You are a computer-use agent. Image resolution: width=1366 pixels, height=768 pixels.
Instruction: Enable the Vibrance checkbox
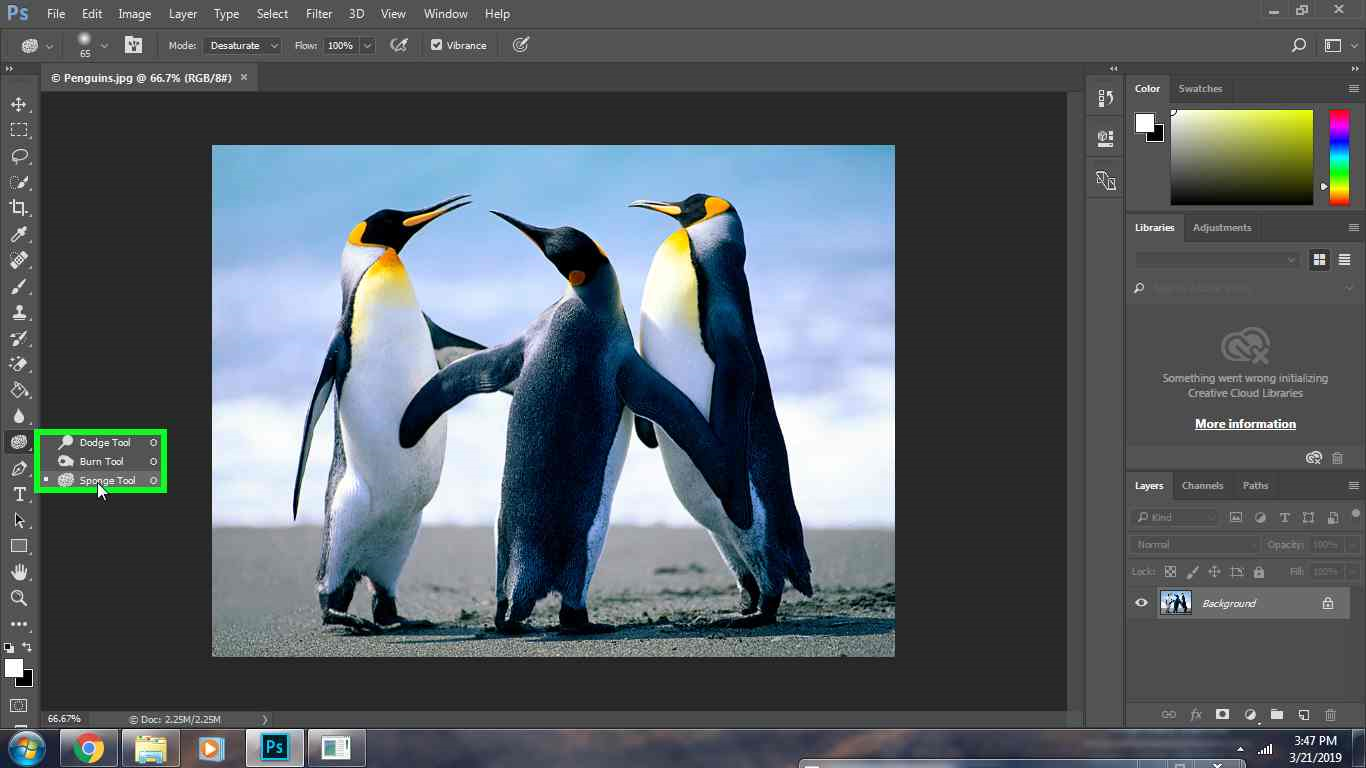436,45
